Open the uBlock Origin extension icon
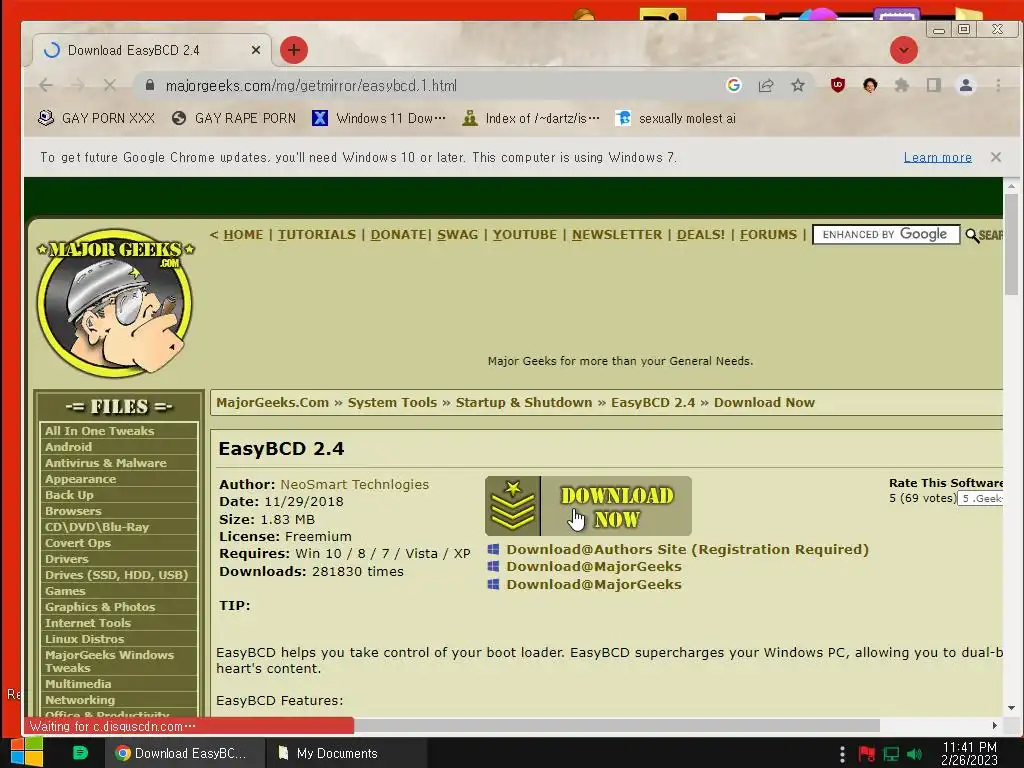Screen dimensions: 1024x768 [x=838, y=86]
